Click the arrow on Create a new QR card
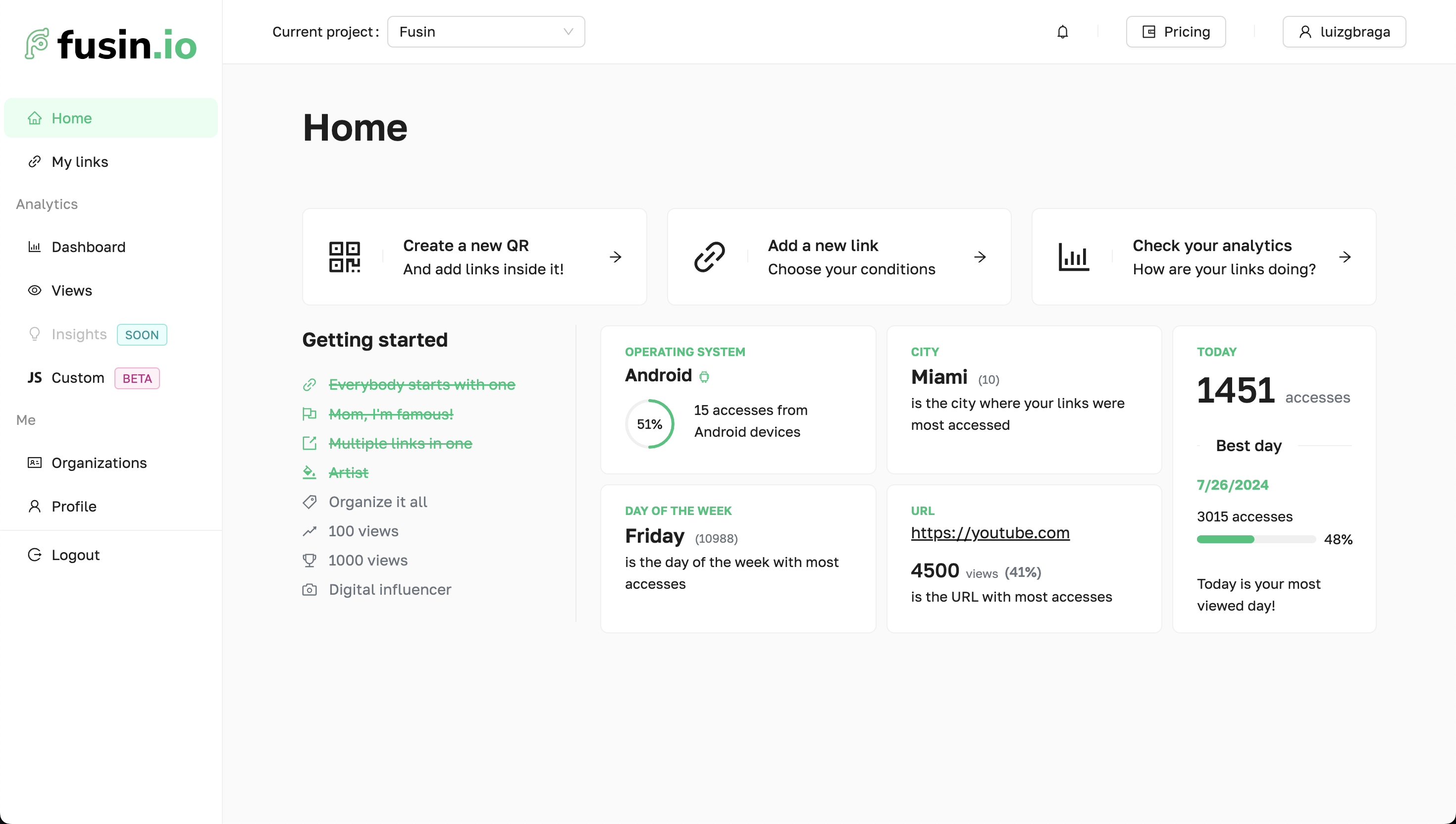 coord(616,257)
